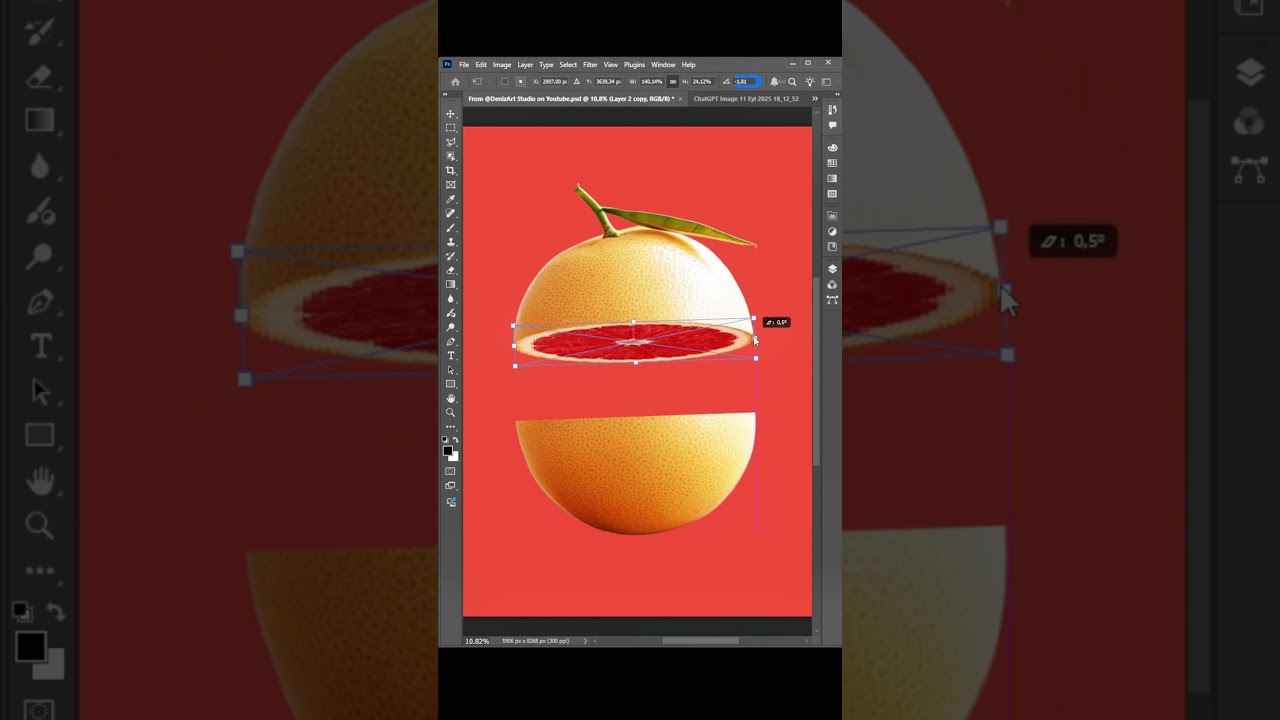The height and width of the screenshot is (720, 1280).
Task: Select the Zoom tool
Action: pos(450,412)
